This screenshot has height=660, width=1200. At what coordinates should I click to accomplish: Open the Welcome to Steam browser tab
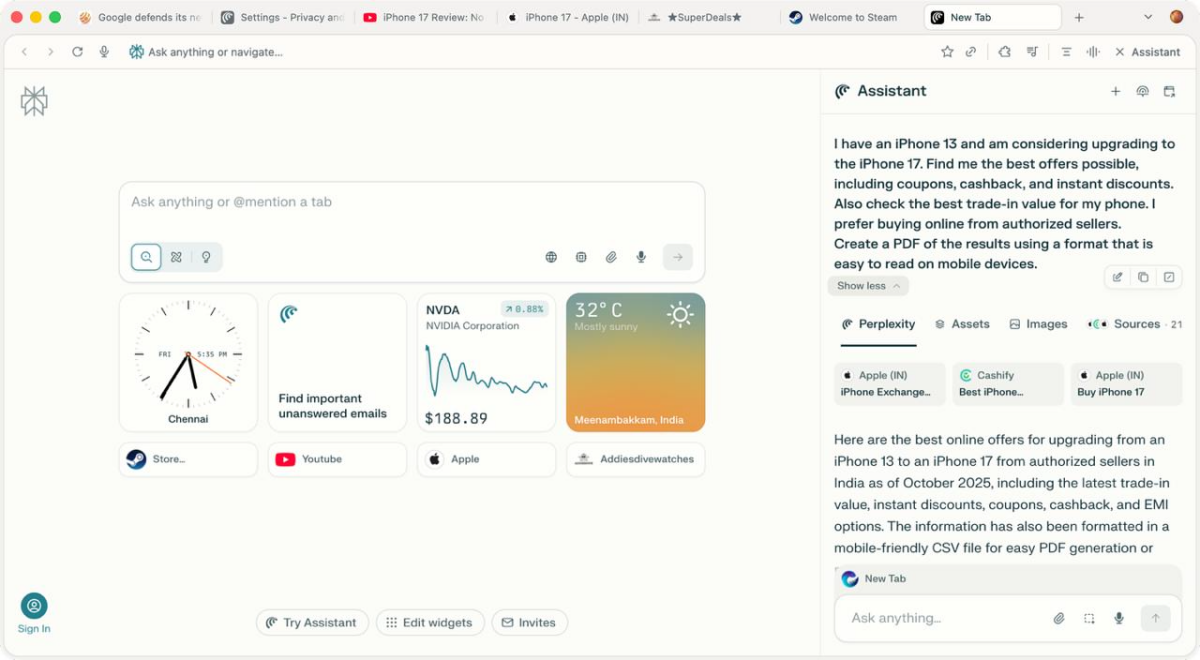click(850, 17)
